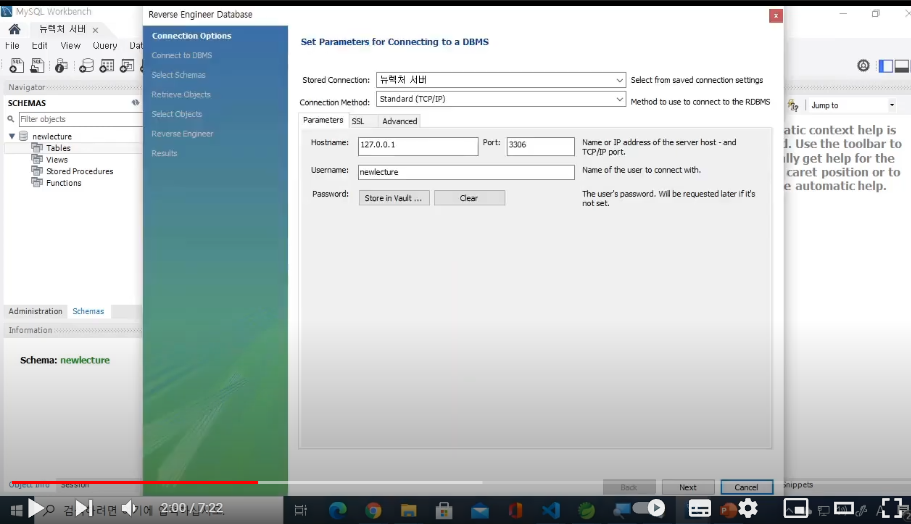Open Workbench preferences gear in top right
Image resolution: width=911 pixels, height=524 pixels.
point(863,66)
